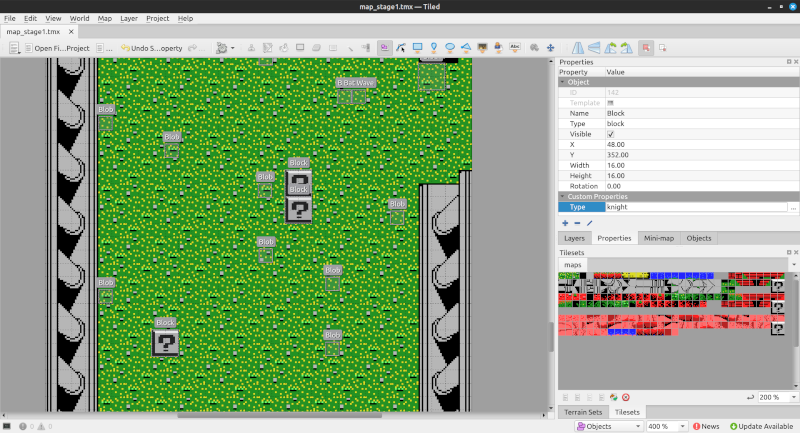This screenshot has width=800, height=433.
Task: Switch to the Layers tab
Action: coord(574,238)
